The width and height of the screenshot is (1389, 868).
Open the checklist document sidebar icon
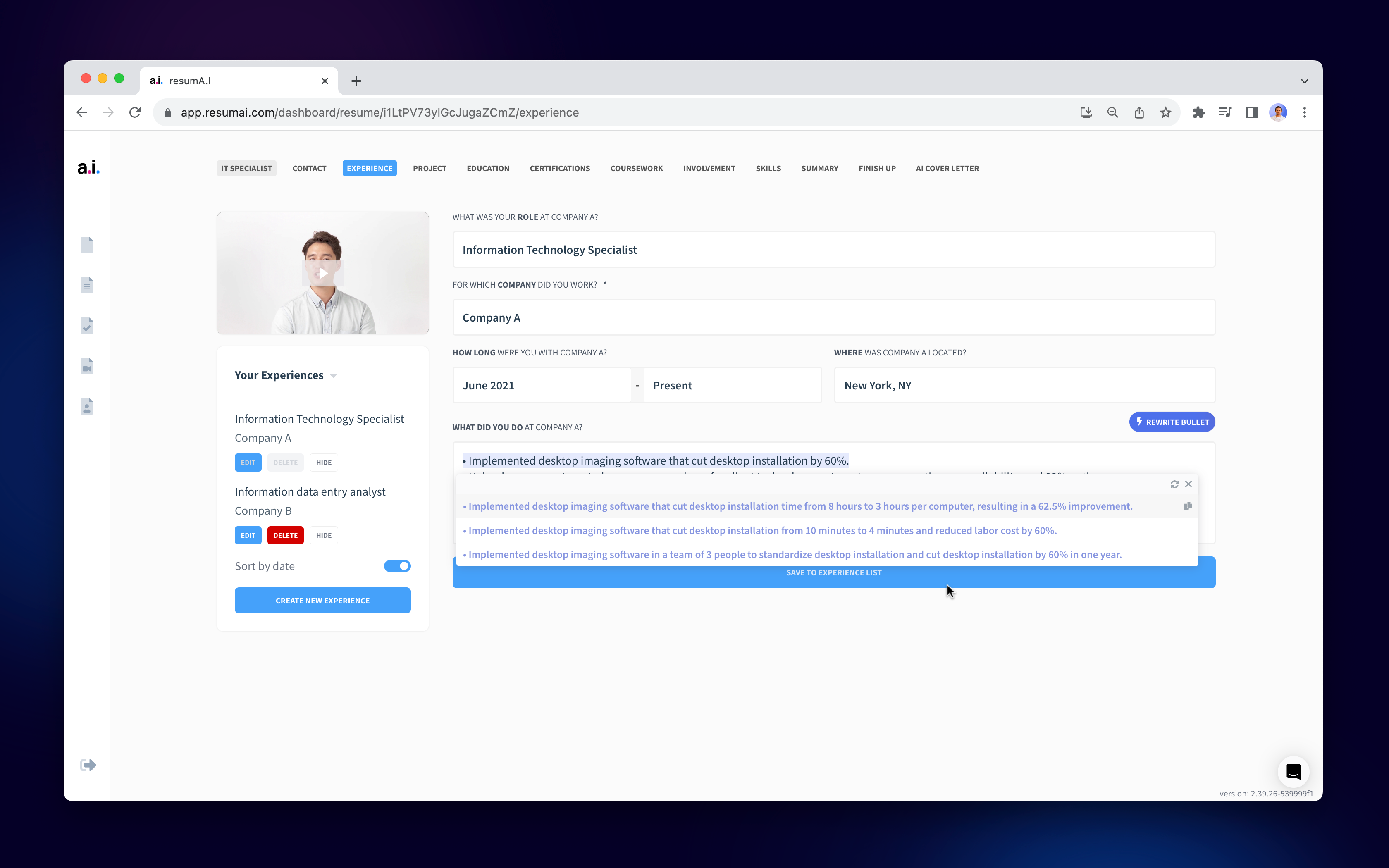pyautogui.click(x=87, y=326)
